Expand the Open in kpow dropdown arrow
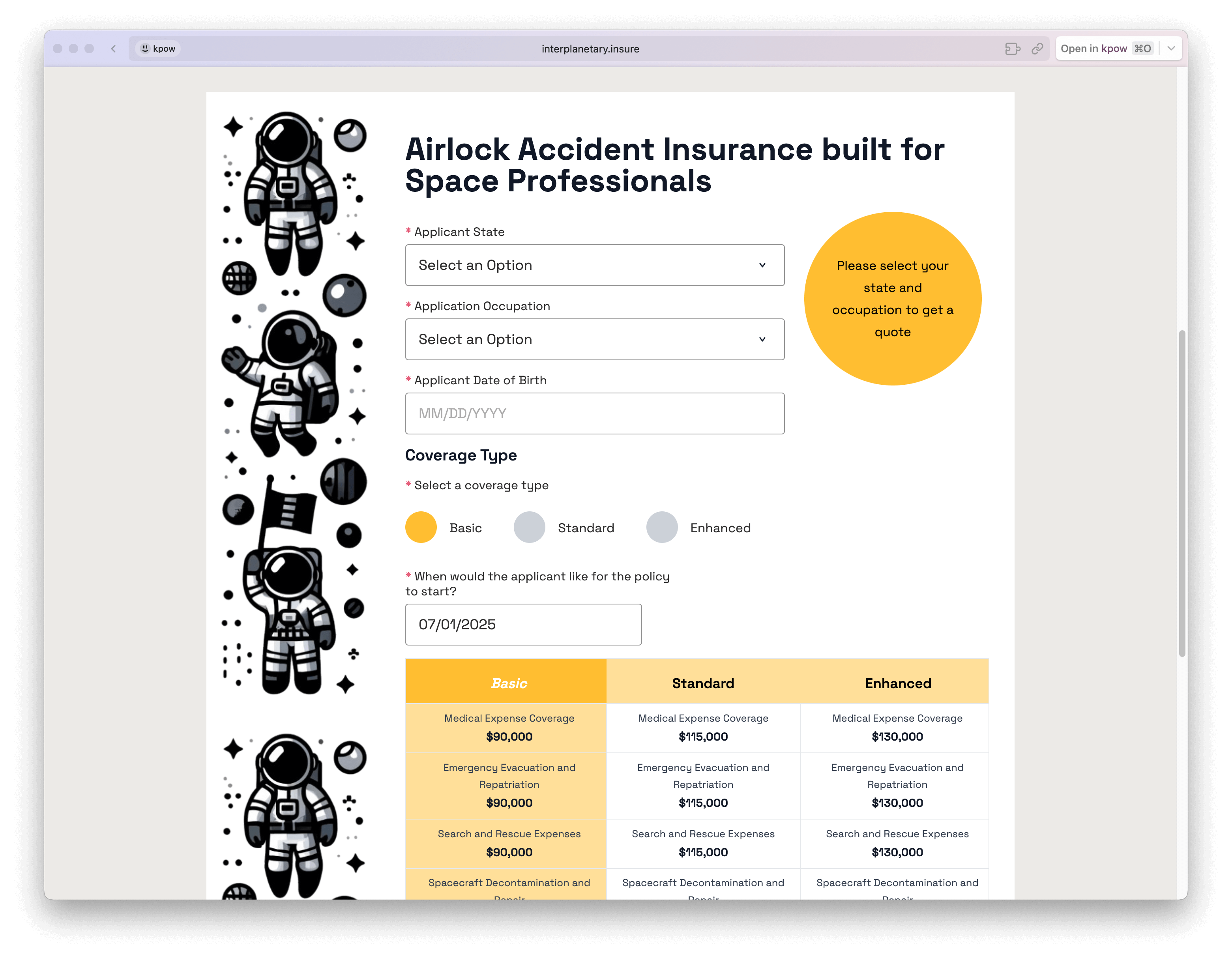 [1171, 49]
